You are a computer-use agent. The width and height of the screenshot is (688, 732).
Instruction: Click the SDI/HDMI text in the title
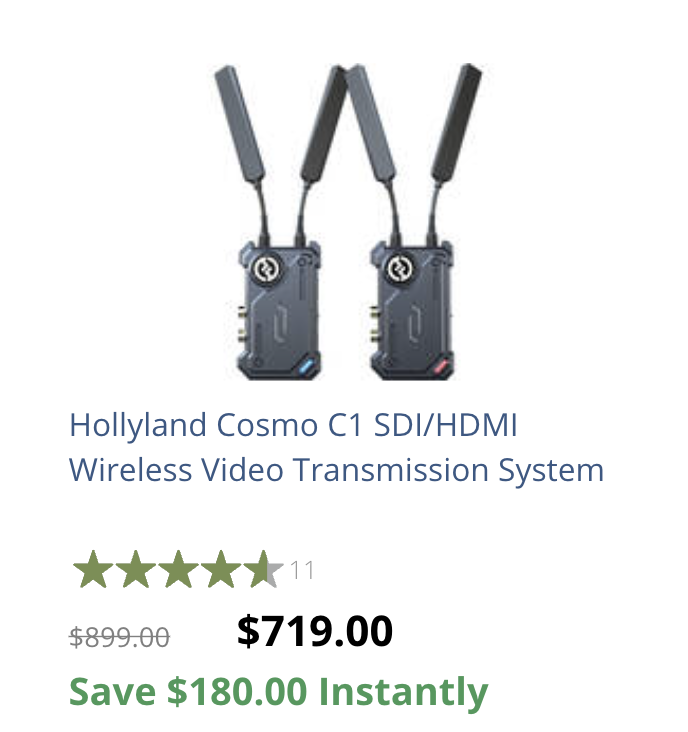coord(446,425)
